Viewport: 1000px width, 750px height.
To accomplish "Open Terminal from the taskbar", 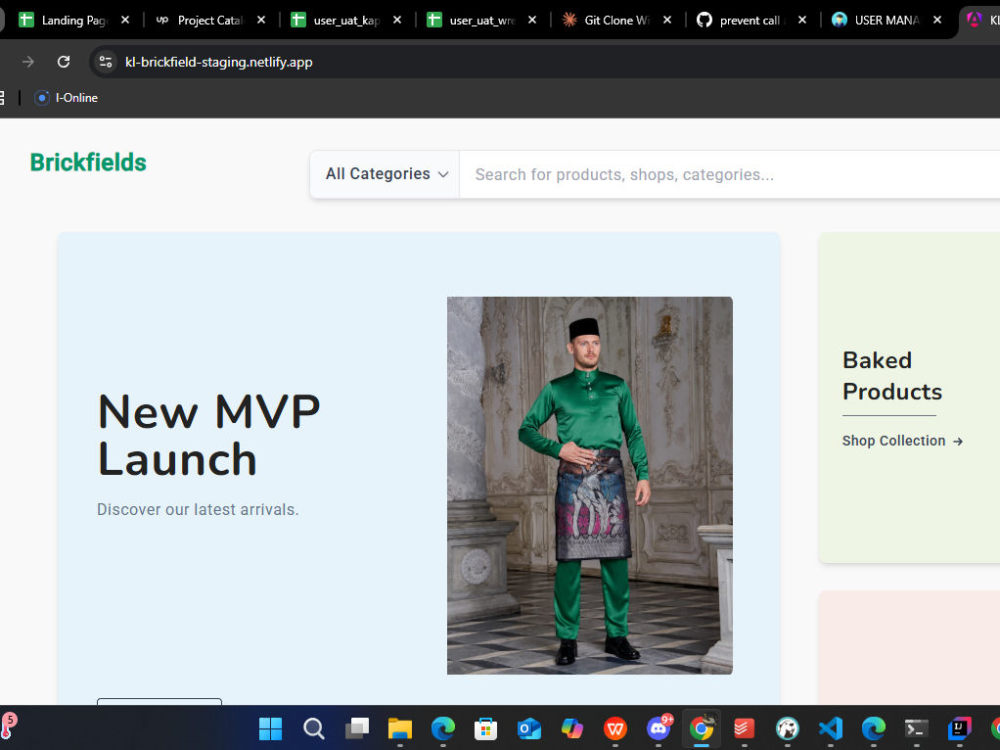I will pyautogui.click(x=916, y=728).
